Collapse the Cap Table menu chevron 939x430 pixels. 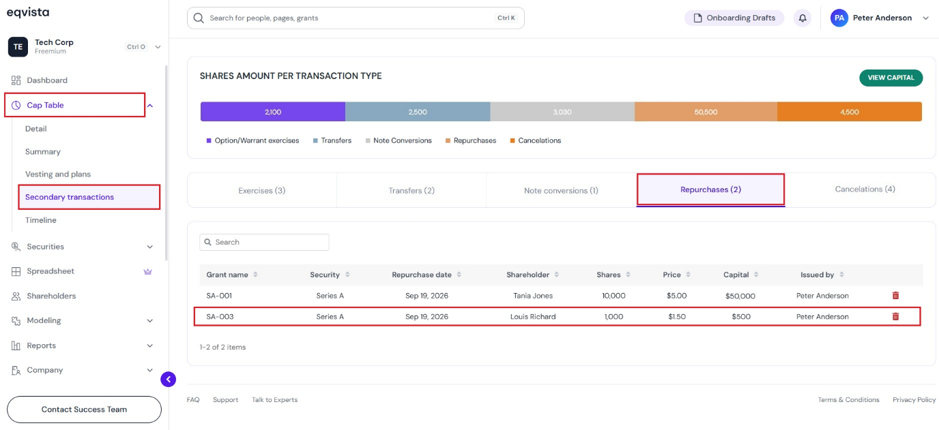(150, 105)
